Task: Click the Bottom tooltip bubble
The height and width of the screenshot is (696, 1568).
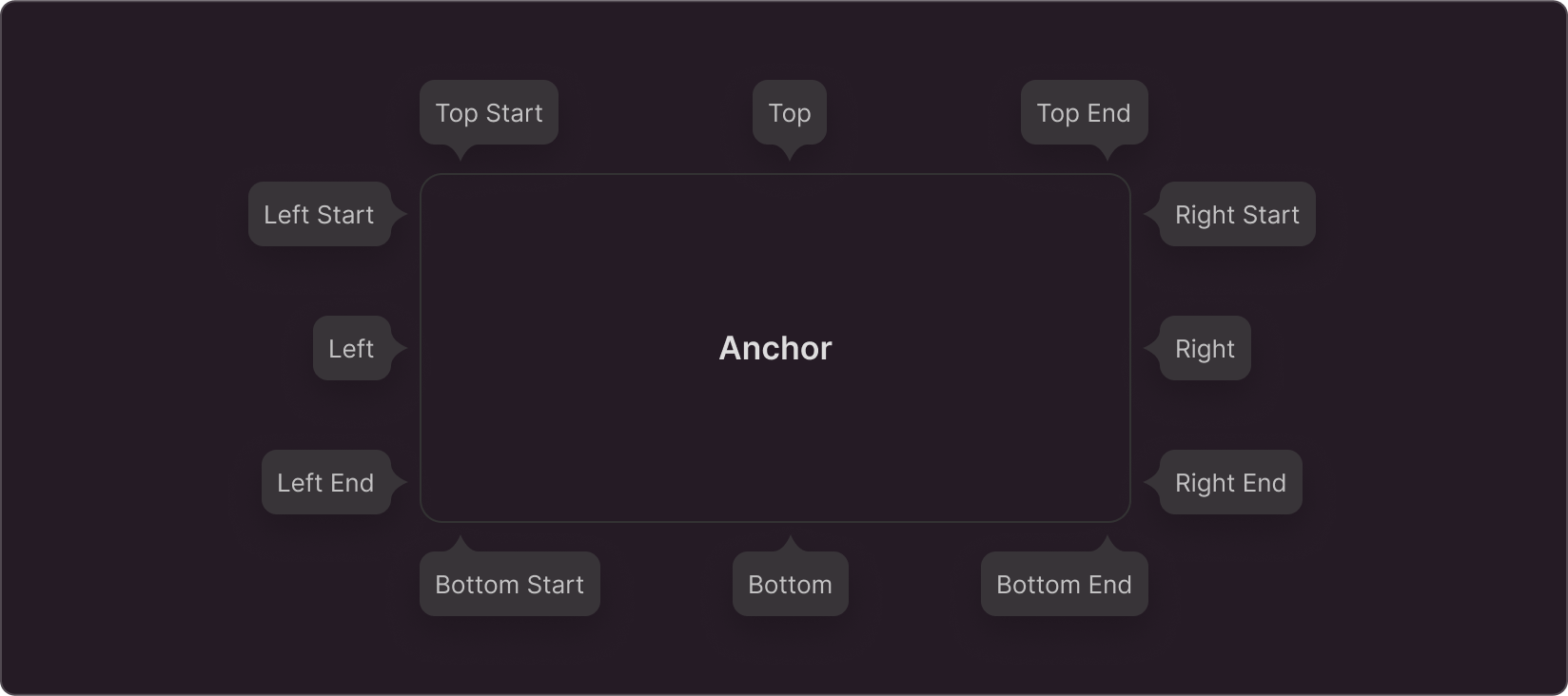Action: [x=790, y=585]
